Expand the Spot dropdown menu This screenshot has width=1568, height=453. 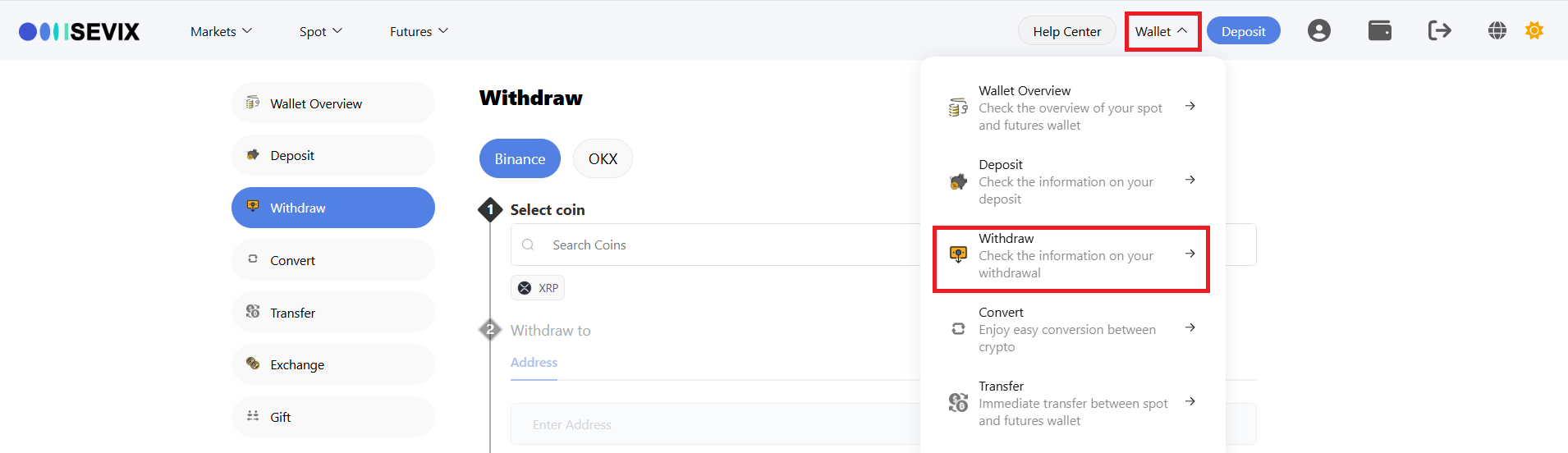tap(320, 31)
